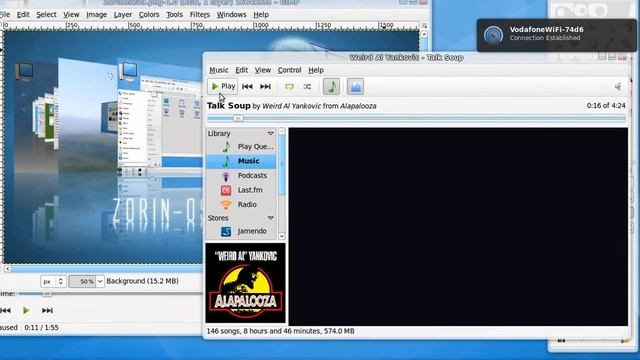Select Play Queue in the sidebar
The height and width of the screenshot is (360, 640).
click(241, 147)
